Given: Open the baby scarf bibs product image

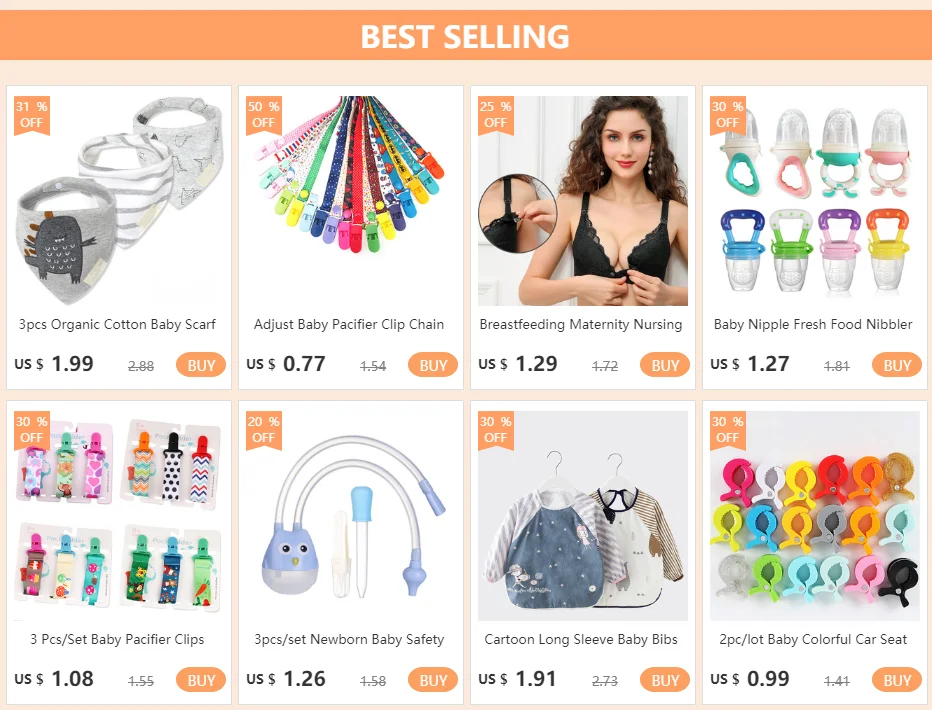Looking at the screenshot, I should click(x=119, y=201).
